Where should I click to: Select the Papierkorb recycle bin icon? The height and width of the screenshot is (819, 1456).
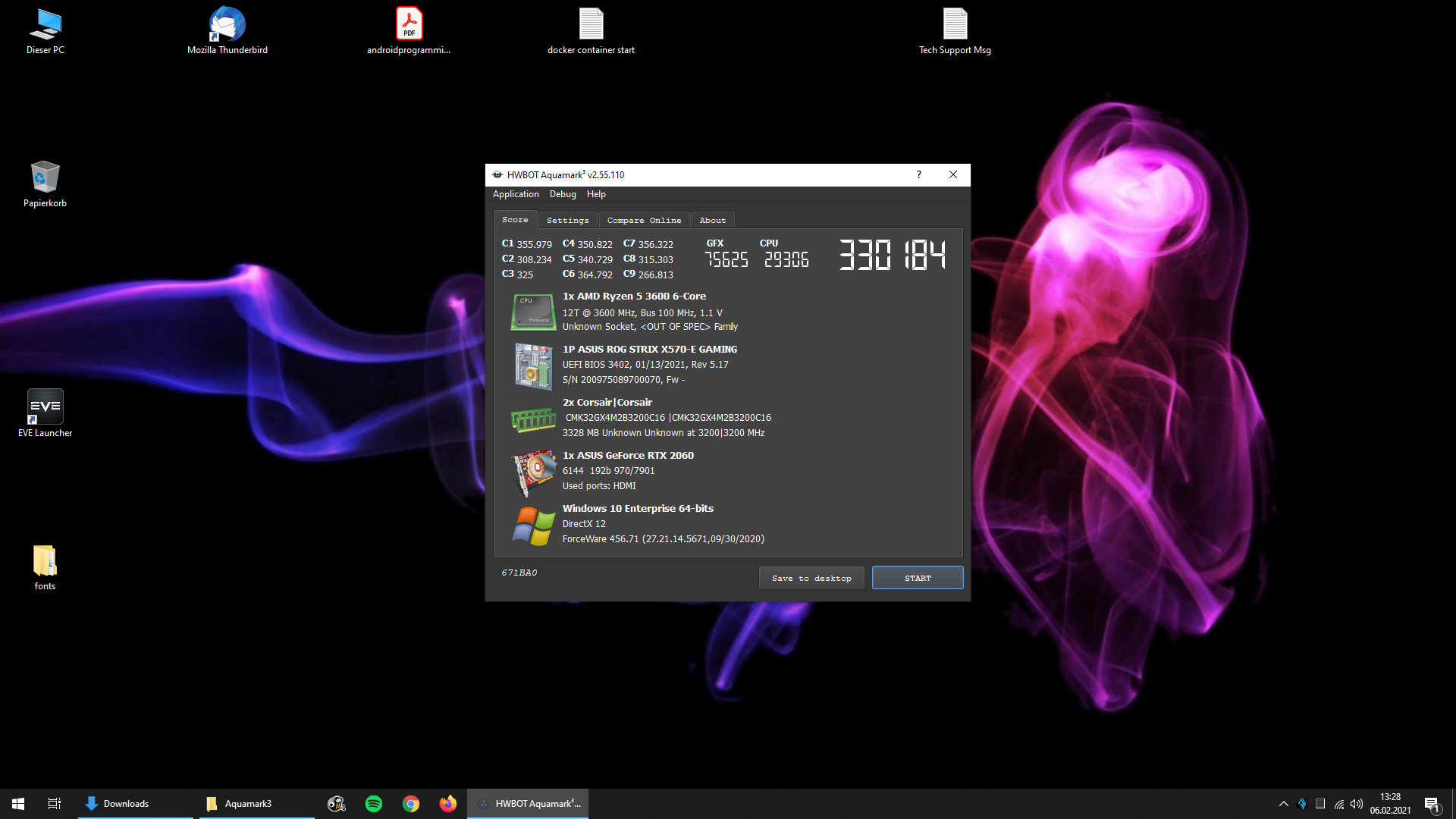click(45, 184)
